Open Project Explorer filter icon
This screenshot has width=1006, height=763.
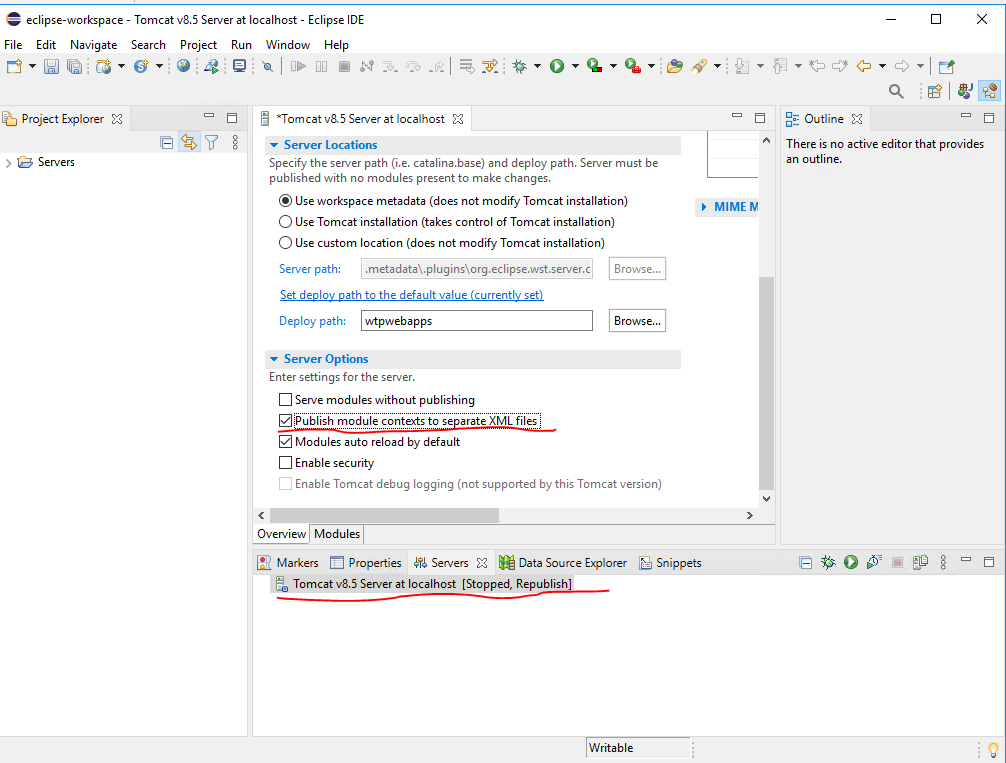(x=212, y=142)
